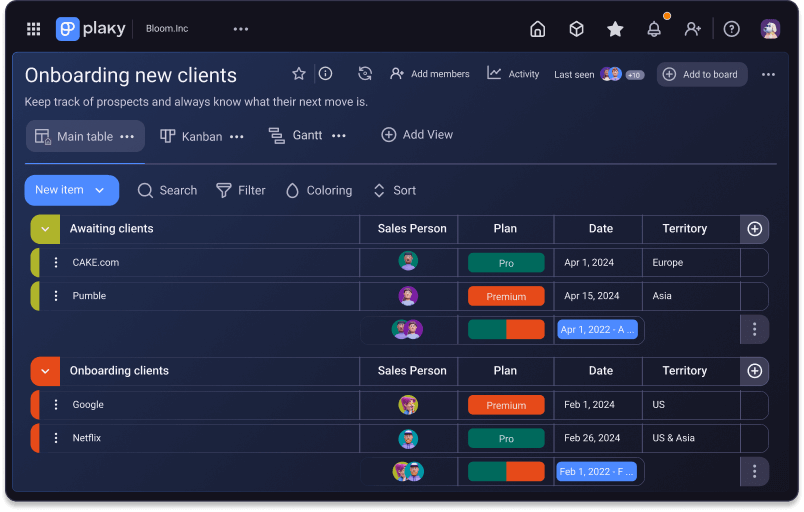Click the Apr 1, 2022 date range summary
Image resolution: width=804 pixels, height=512 pixels.
(x=597, y=330)
